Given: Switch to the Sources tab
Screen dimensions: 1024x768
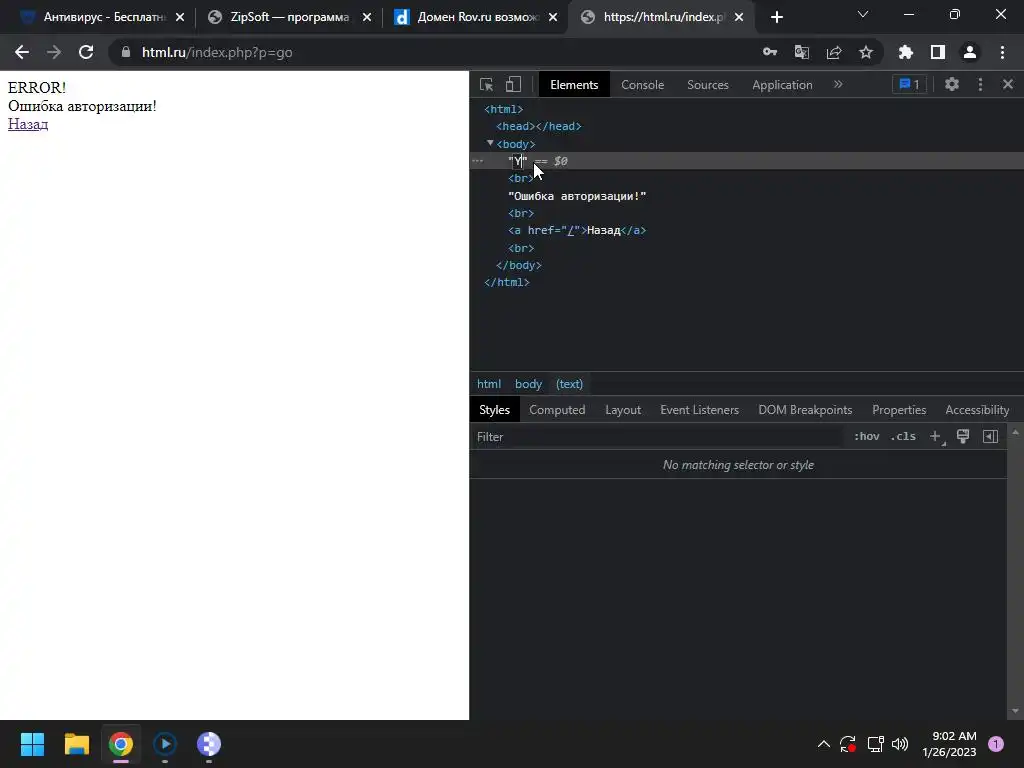Looking at the screenshot, I should point(708,85).
